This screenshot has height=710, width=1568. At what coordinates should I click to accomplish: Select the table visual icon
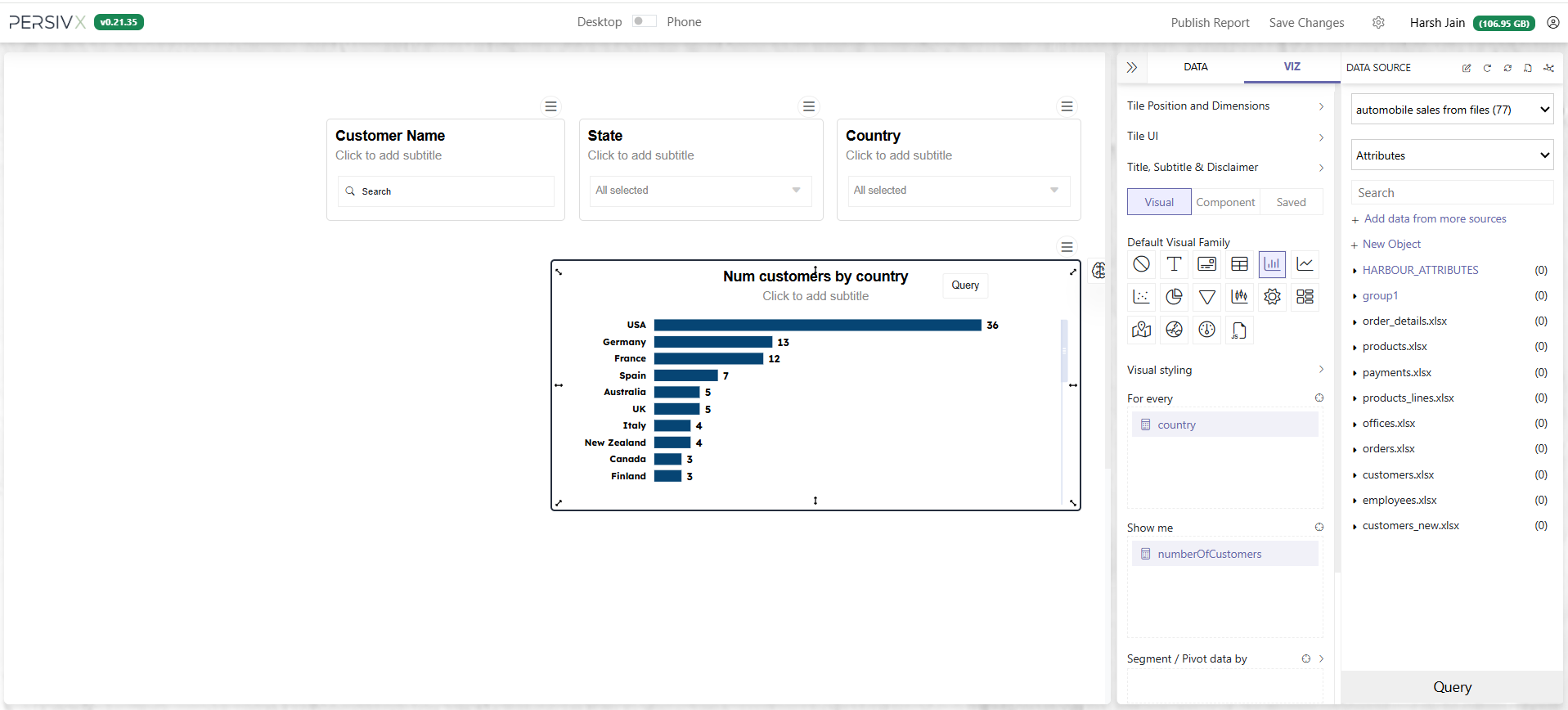(x=1239, y=264)
